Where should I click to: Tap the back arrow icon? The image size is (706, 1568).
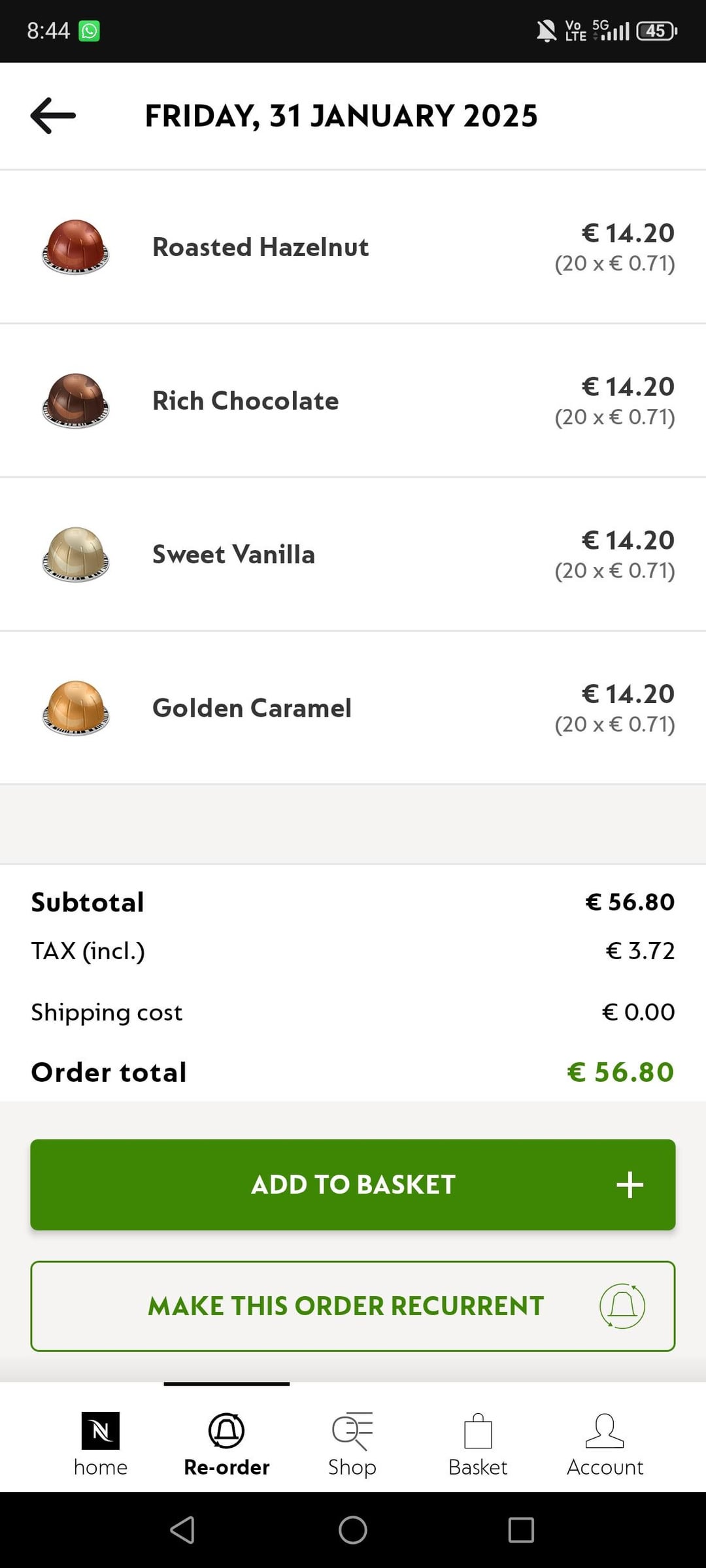click(x=53, y=116)
